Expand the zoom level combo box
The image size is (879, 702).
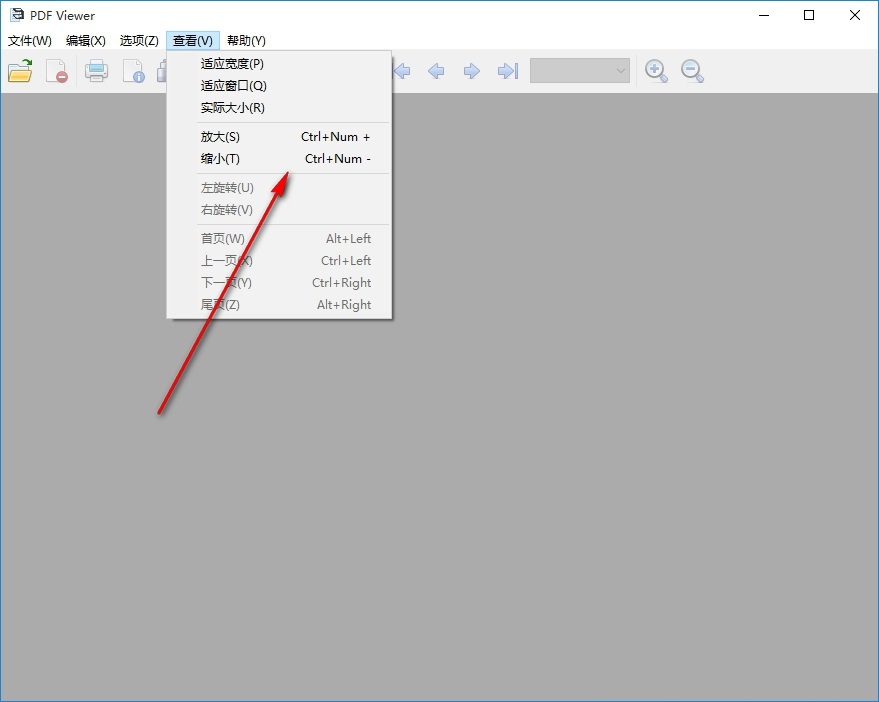point(580,71)
